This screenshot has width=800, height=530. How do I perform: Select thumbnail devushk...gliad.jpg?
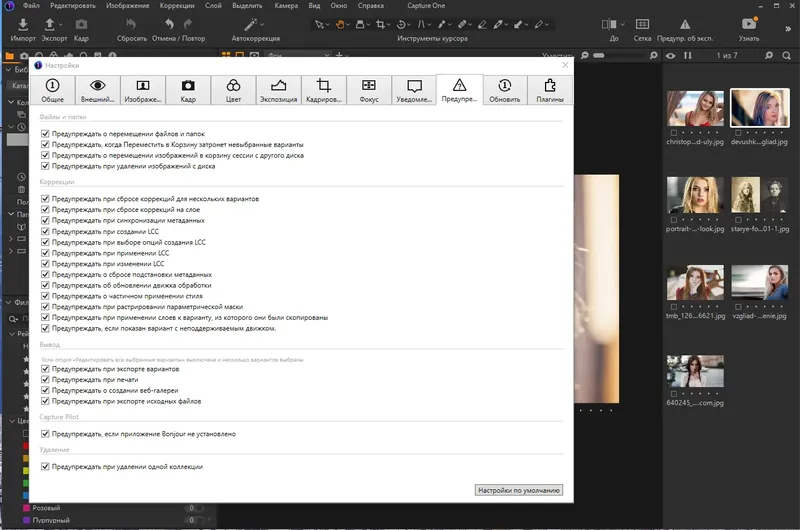(x=760, y=108)
